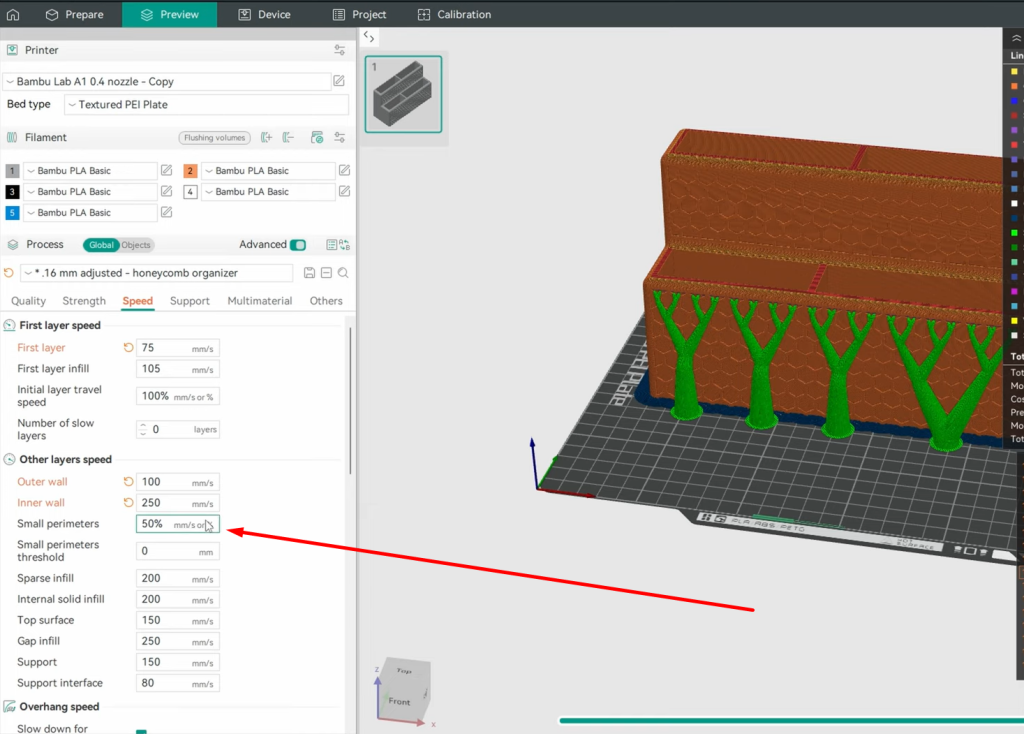This screenshot has height=734, width=1024.
Task: Reset Outer wall speed to default
Action: click(128, 482)
